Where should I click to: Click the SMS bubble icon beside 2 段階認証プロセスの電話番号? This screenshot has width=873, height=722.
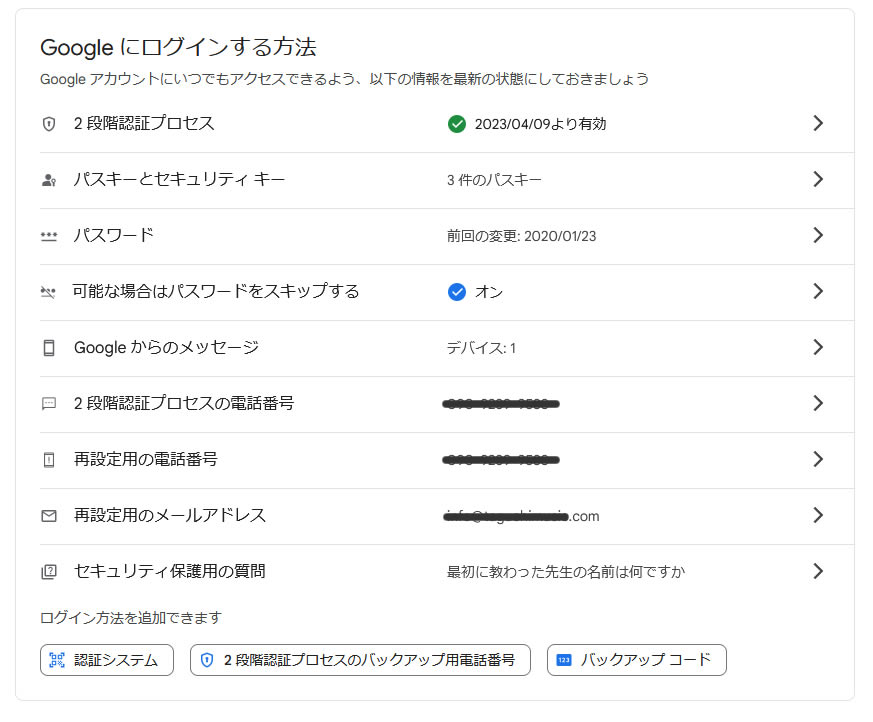[x=49, y=404]
